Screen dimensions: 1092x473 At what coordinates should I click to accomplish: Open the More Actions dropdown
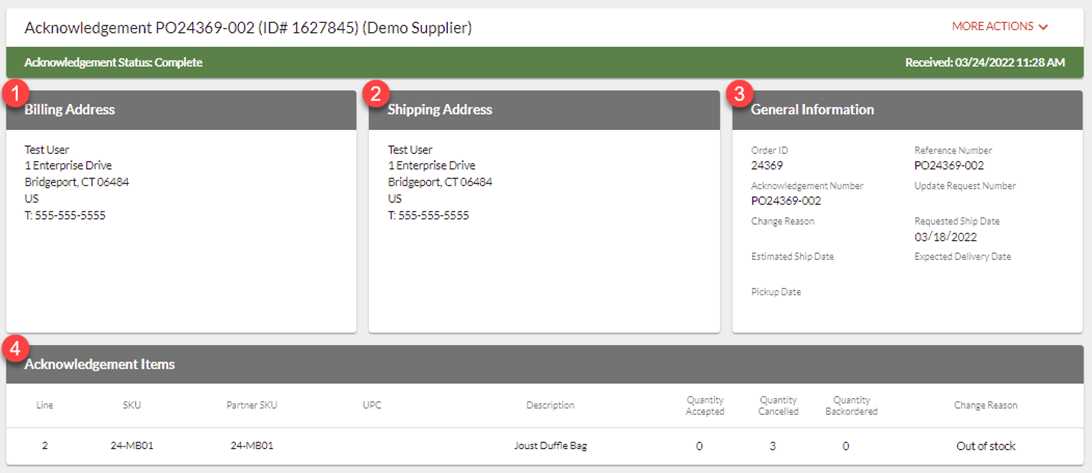pos(1000,27)
